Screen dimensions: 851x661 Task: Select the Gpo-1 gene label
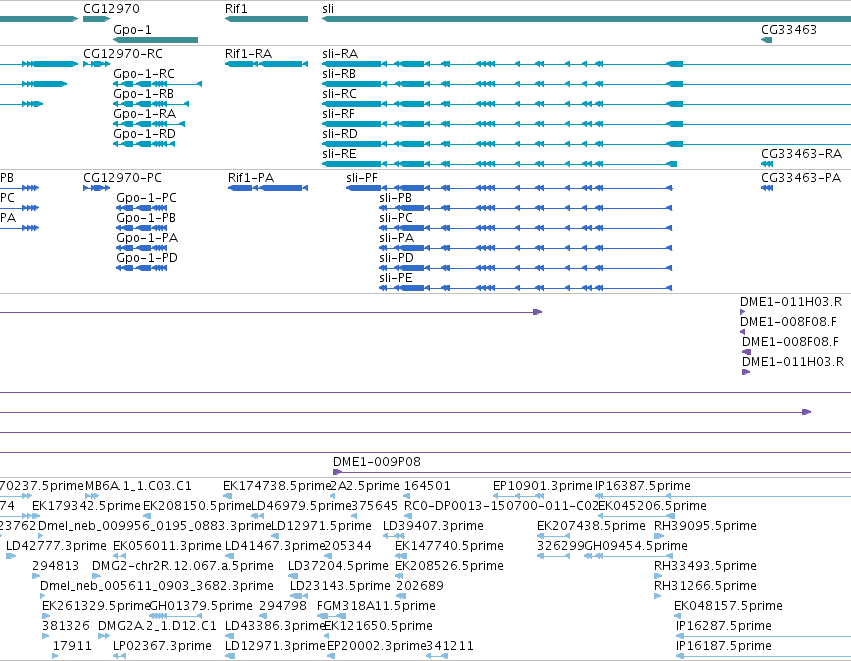pos(132,29)
